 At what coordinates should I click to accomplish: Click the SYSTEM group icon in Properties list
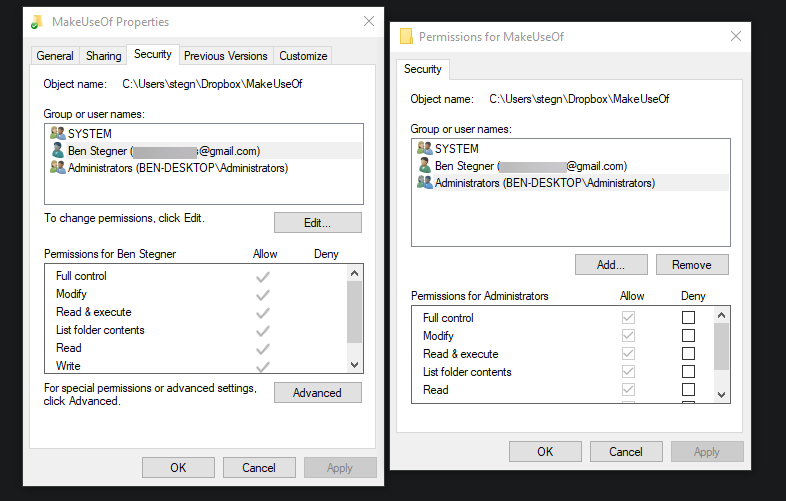[x=58, y=133]
